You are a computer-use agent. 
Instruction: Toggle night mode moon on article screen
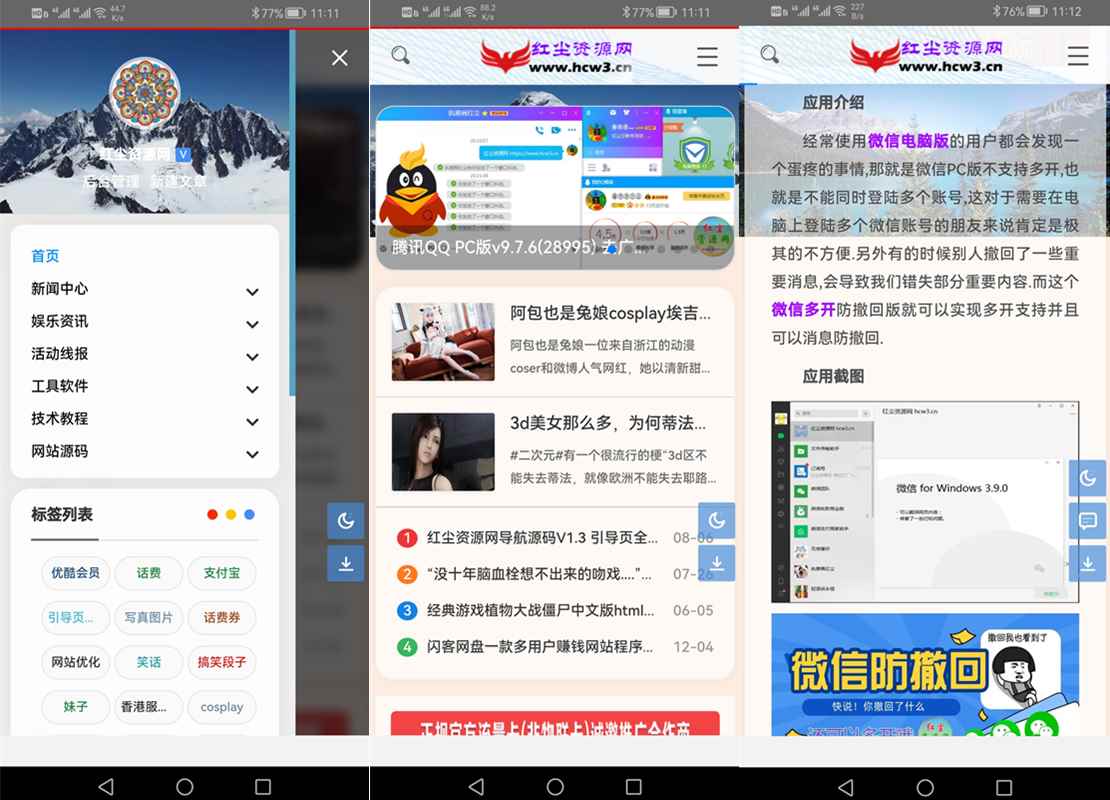pyautogui.click(x=1087, y=479)
